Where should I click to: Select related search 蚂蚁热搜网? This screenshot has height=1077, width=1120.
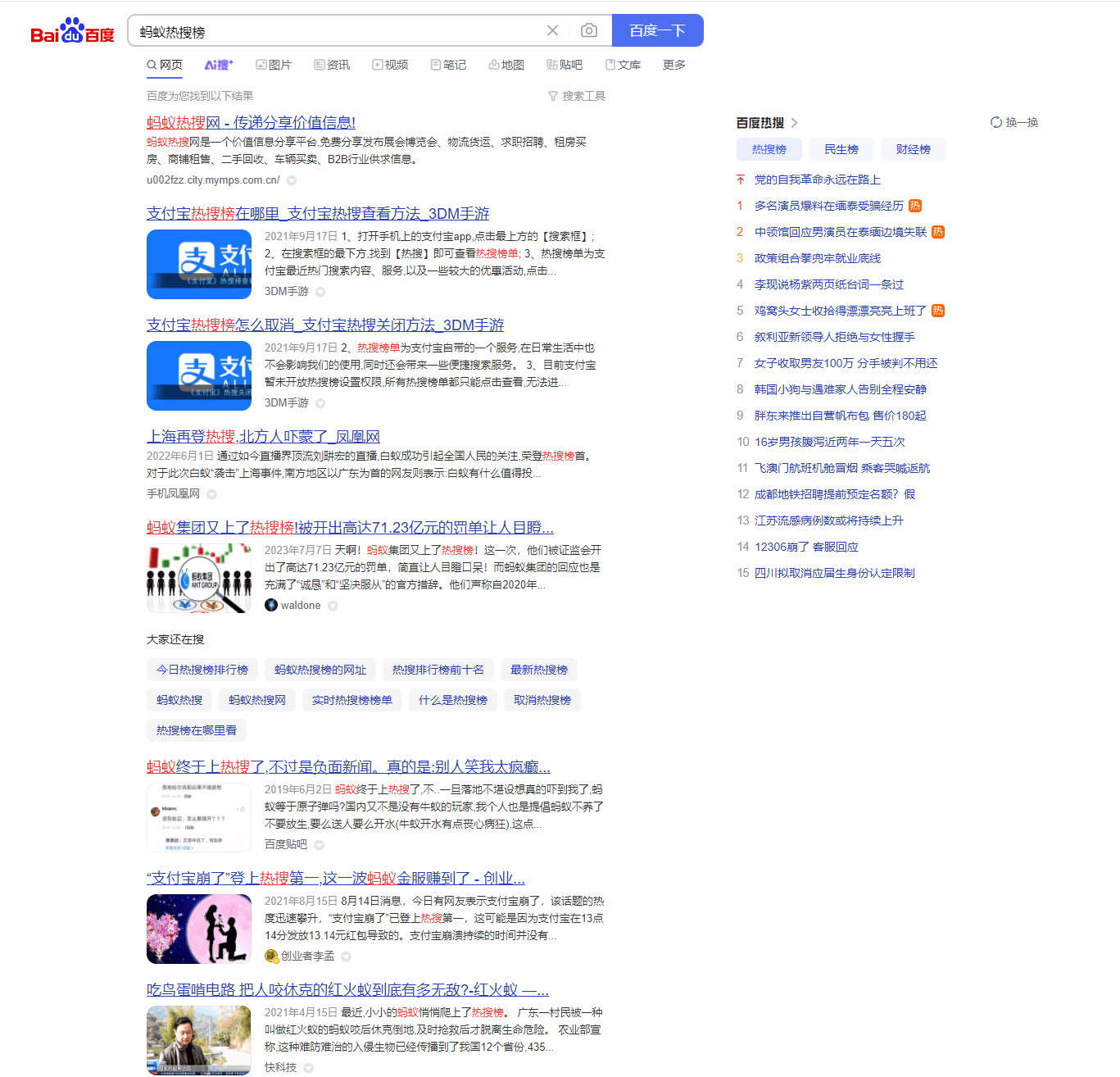[x=257, y=700]
